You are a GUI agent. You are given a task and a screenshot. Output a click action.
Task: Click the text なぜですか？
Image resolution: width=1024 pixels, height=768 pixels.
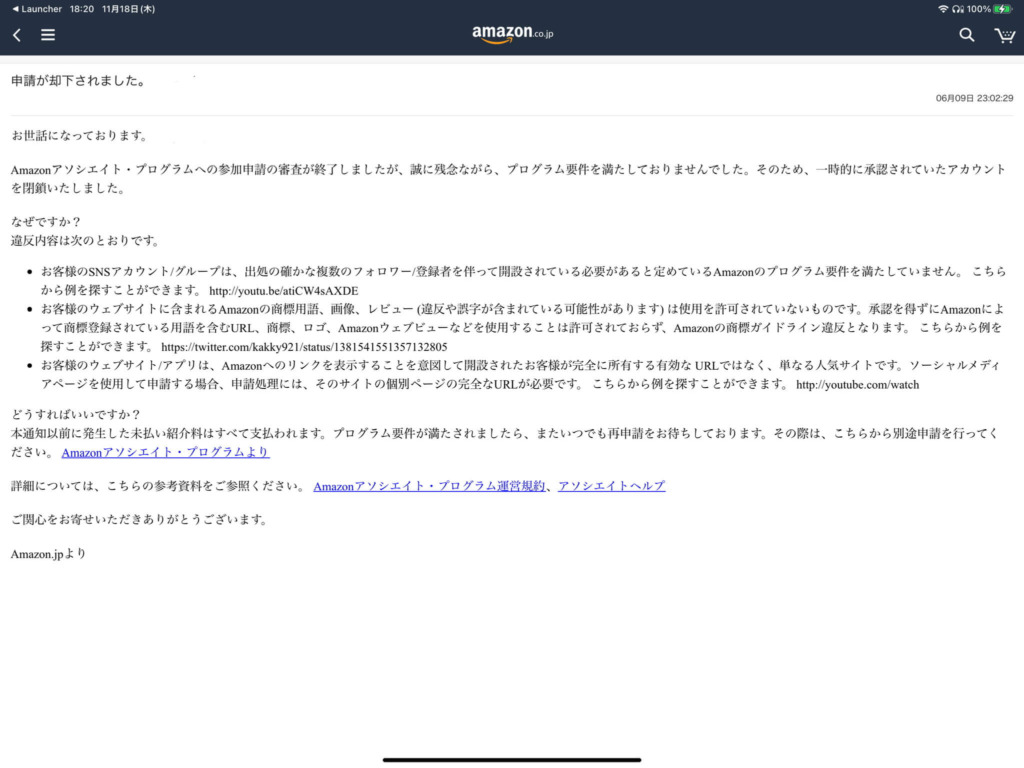46,222
